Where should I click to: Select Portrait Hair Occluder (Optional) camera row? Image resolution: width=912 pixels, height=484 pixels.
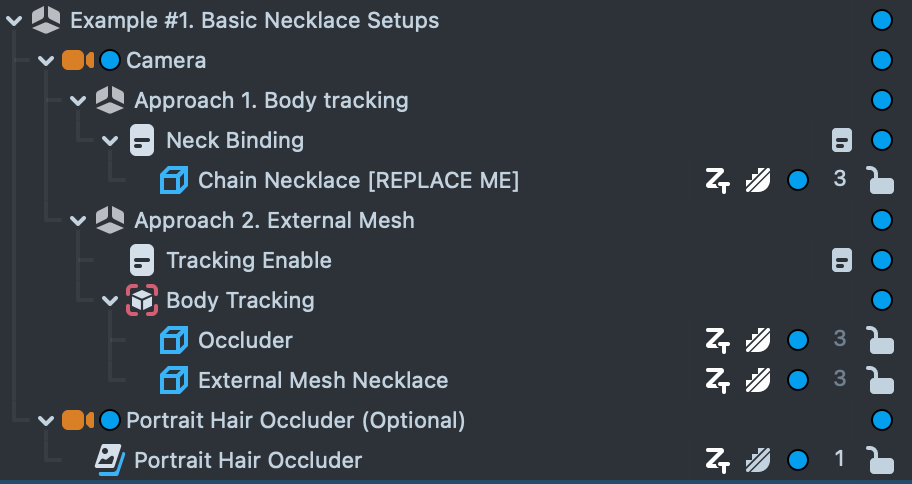295,420
